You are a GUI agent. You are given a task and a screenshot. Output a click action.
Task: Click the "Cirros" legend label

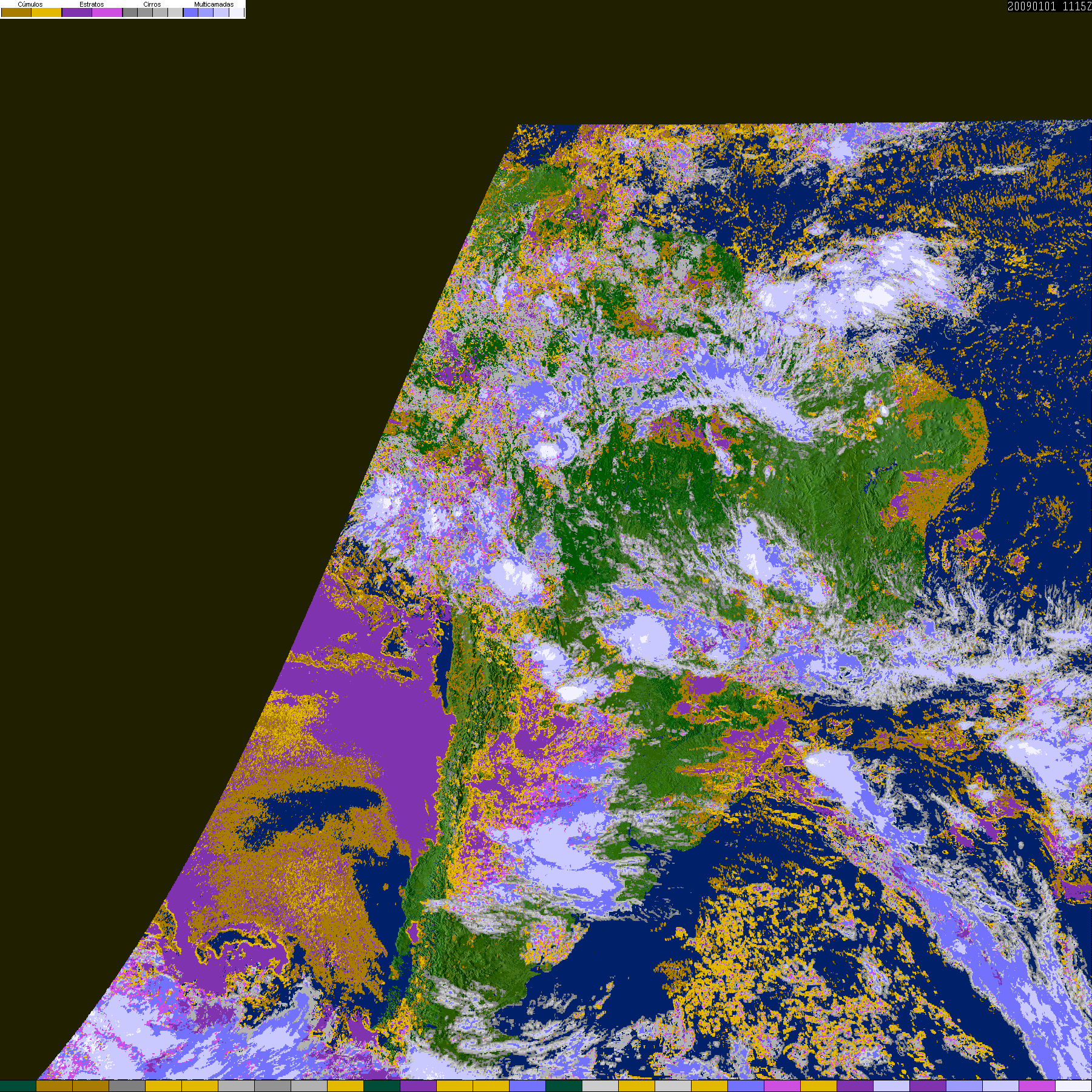[x=152, y=4]
